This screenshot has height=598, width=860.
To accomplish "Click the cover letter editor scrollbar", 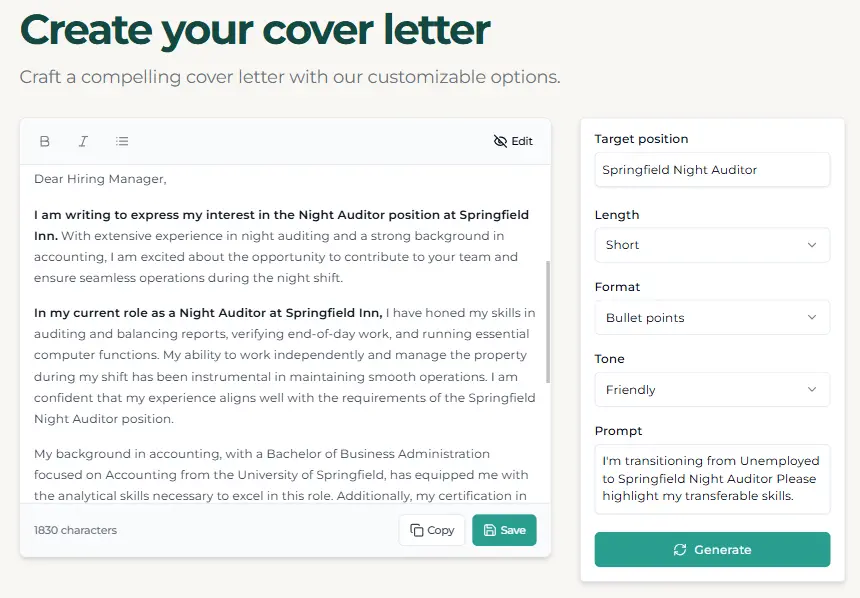I will pos(547,322).
